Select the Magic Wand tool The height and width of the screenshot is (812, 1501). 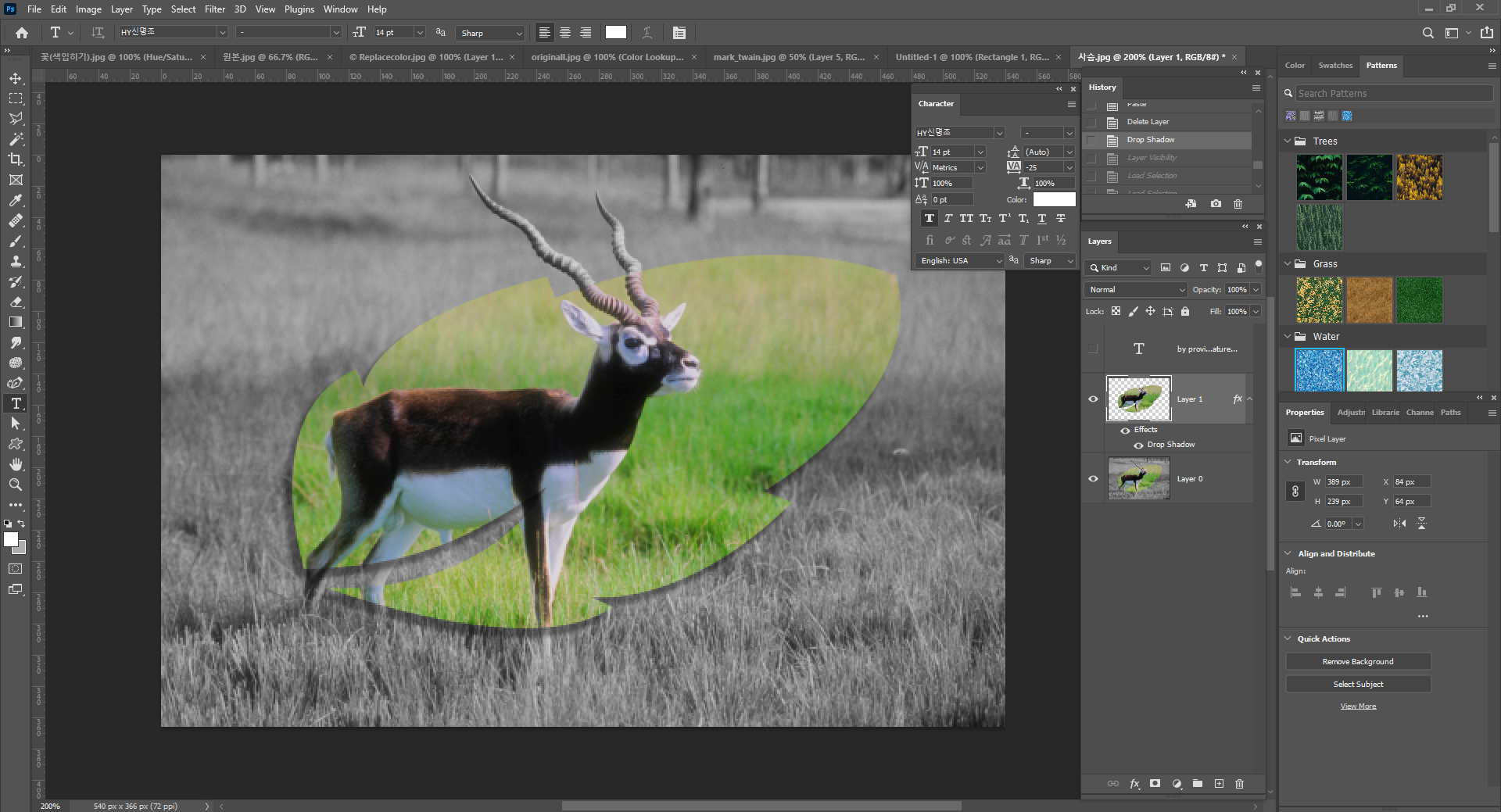(x=16, y=139)
